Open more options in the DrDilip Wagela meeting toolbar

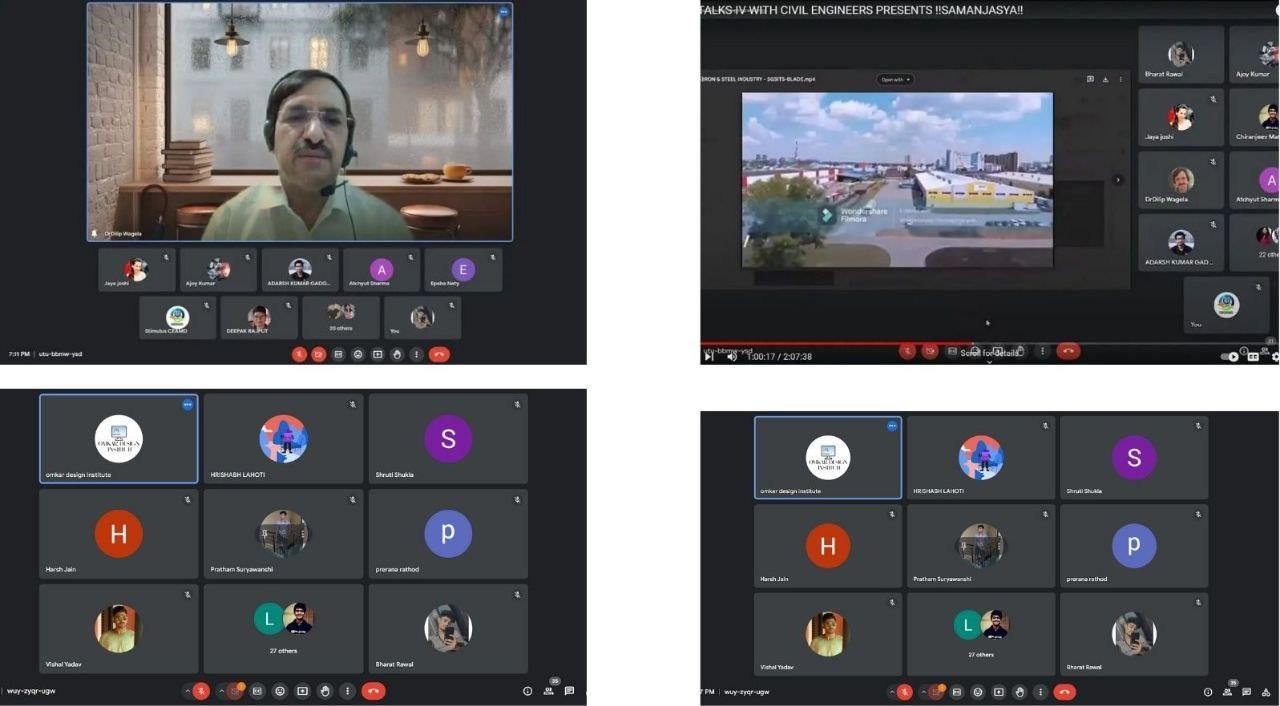(x=417, y=354)
